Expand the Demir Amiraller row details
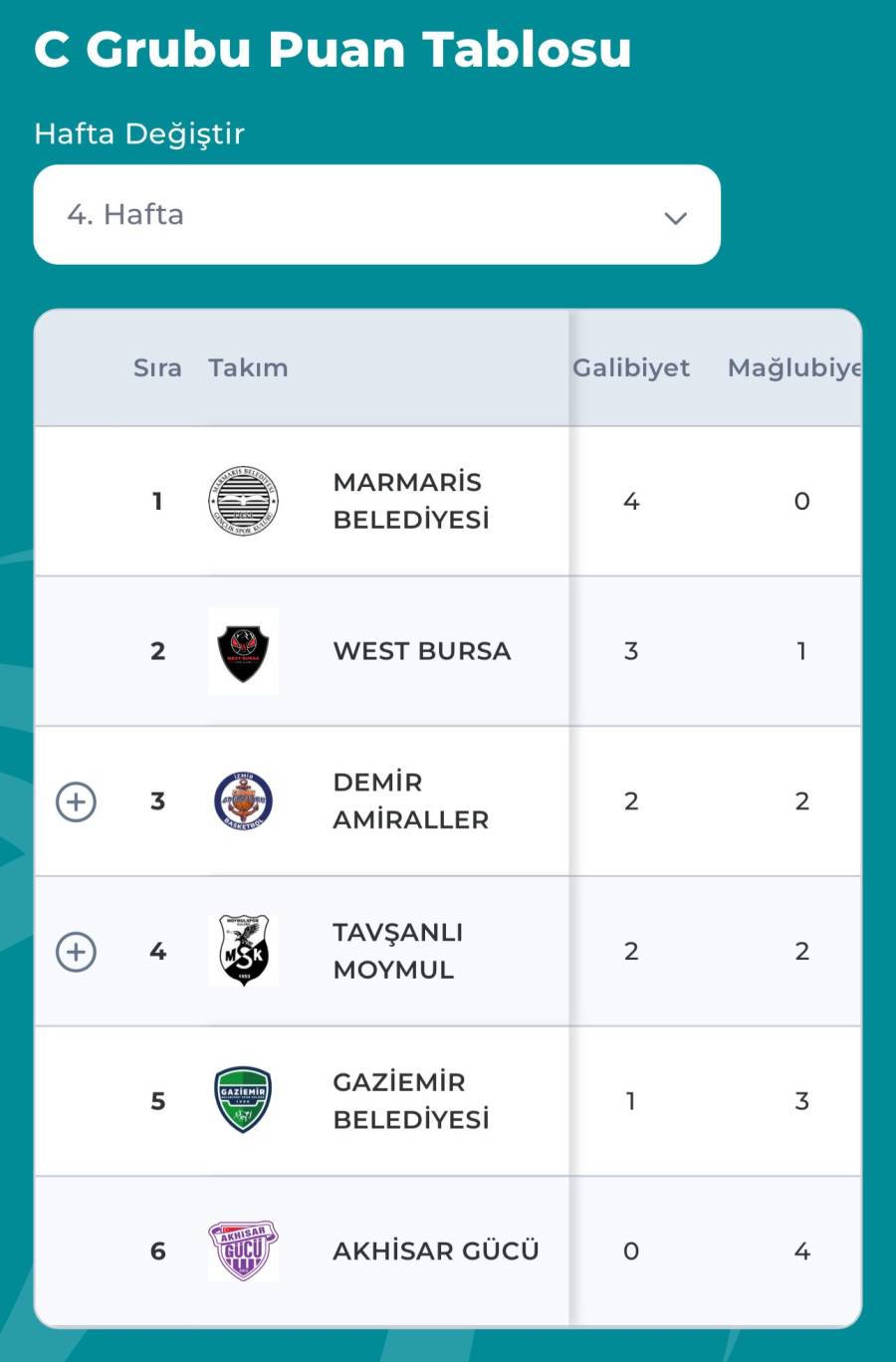Image resolution: width=896 pixels, height=1362 pixels. tap(77, 801)
